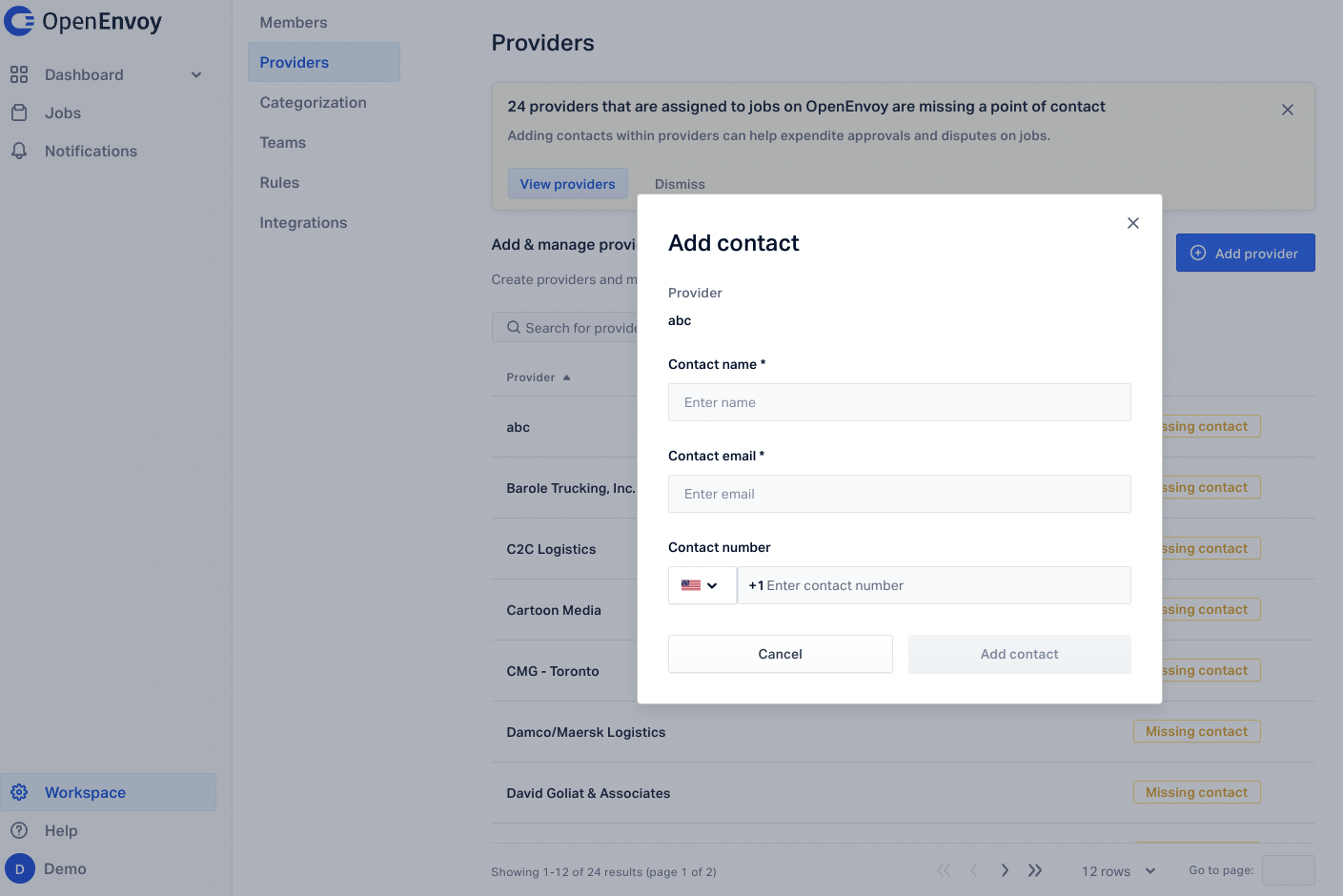
Task: Open the 12 rows per page dropdown
Action: click(x=1118, y=871)
